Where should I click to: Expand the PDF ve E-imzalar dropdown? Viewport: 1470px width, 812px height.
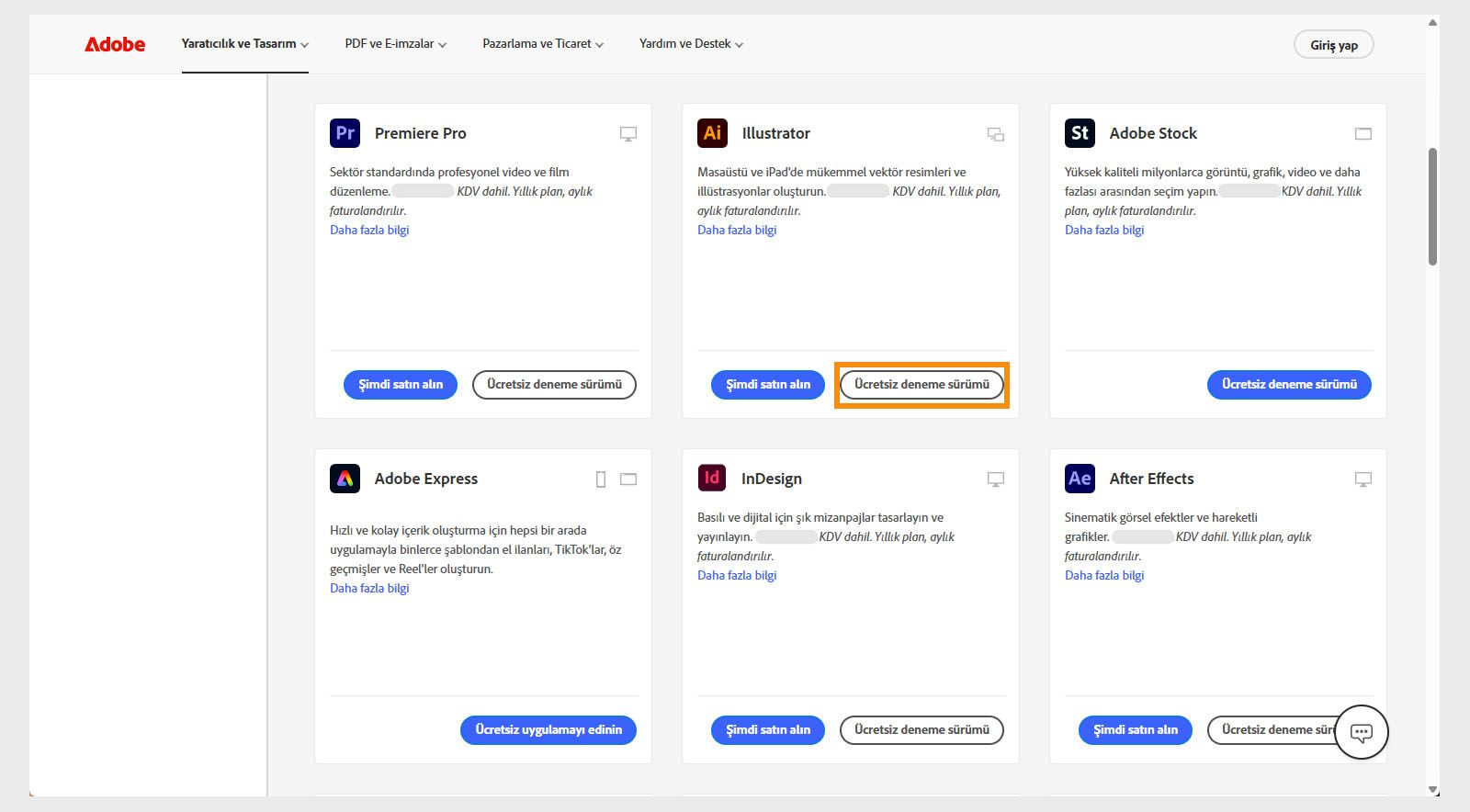(x=395, y=44)
